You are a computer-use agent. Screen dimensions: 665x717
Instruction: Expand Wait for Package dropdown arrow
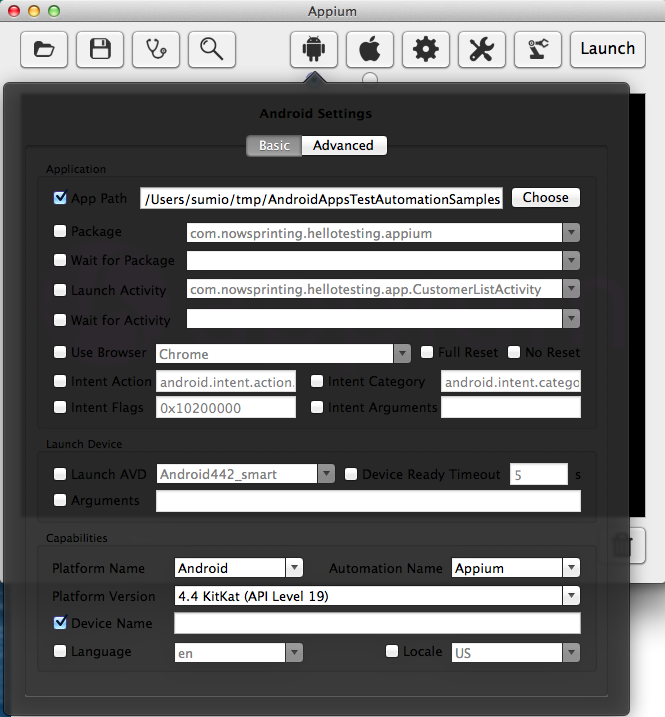(x=571, y=261)
